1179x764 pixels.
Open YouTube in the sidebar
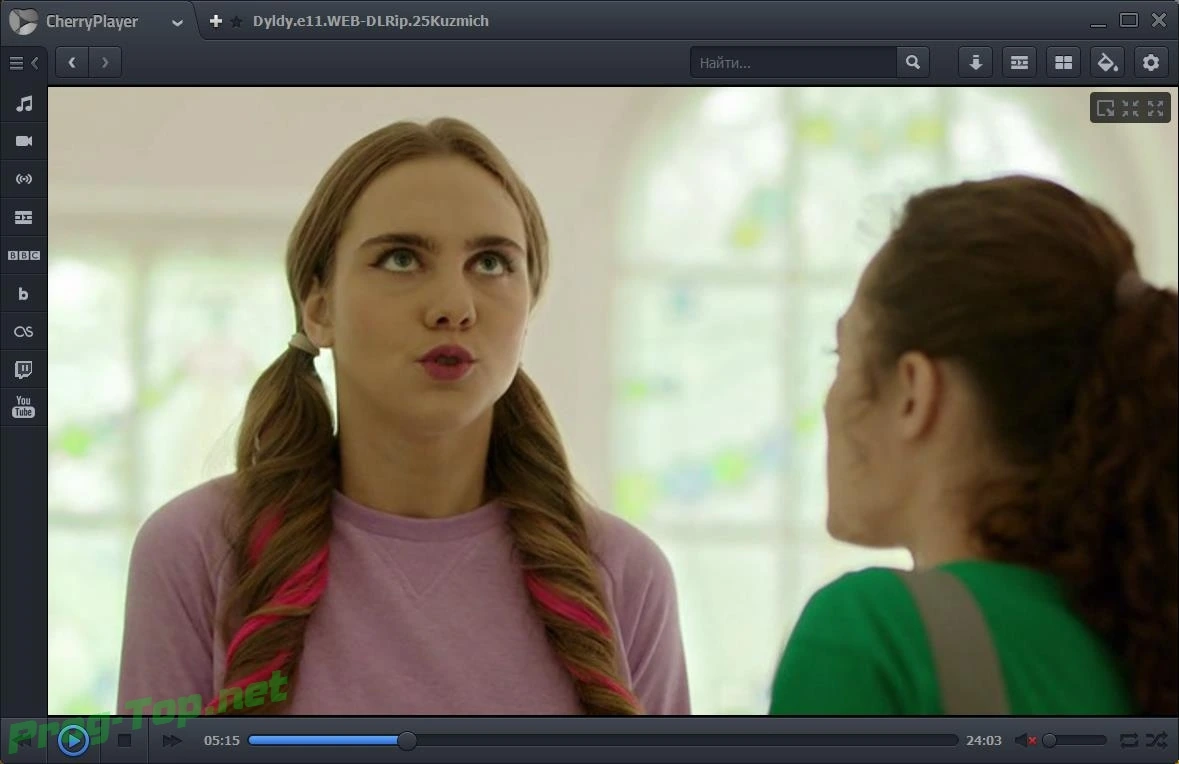(x=24, y=407)
